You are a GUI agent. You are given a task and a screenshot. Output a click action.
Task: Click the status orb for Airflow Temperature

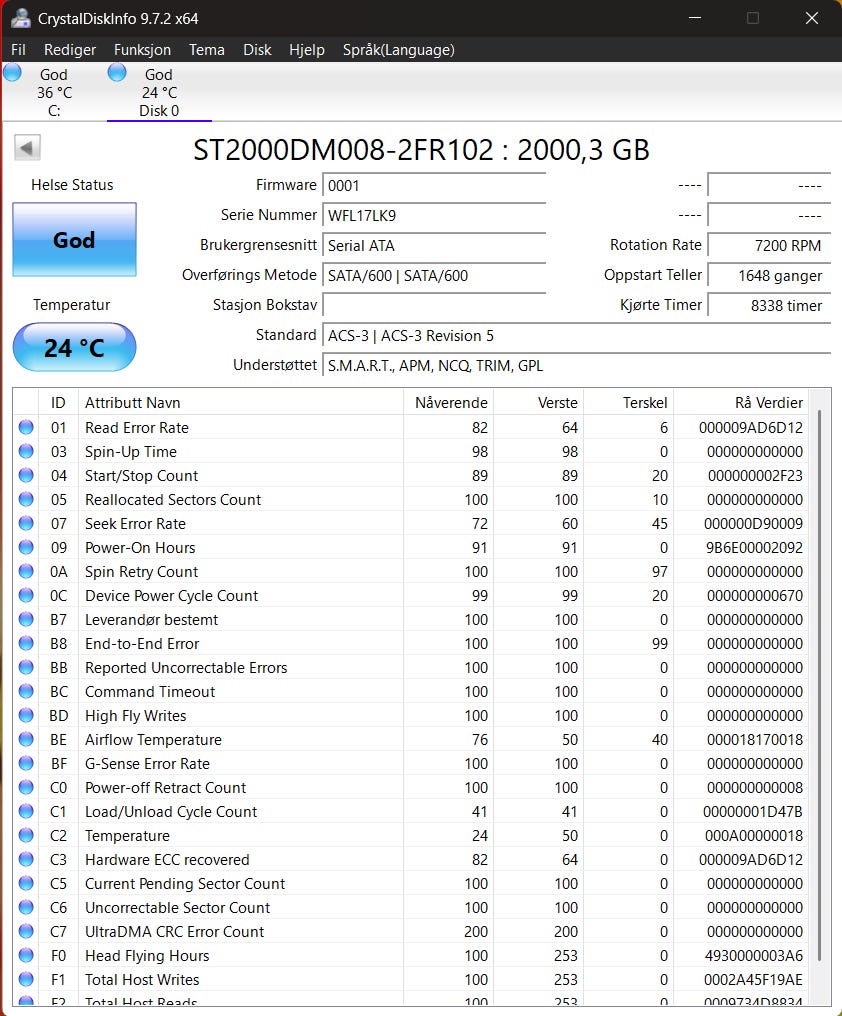[x=26, y=739]
